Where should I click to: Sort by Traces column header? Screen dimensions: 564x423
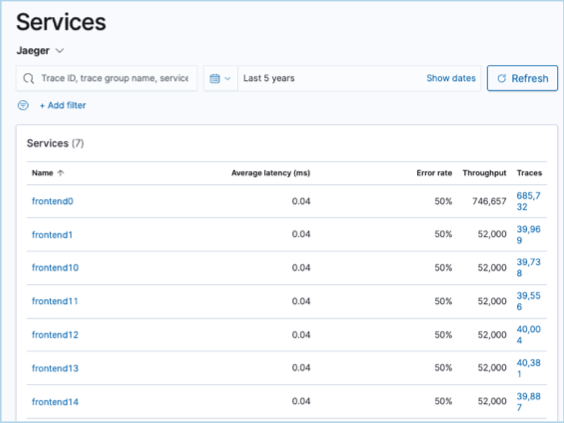click(529, 173)
